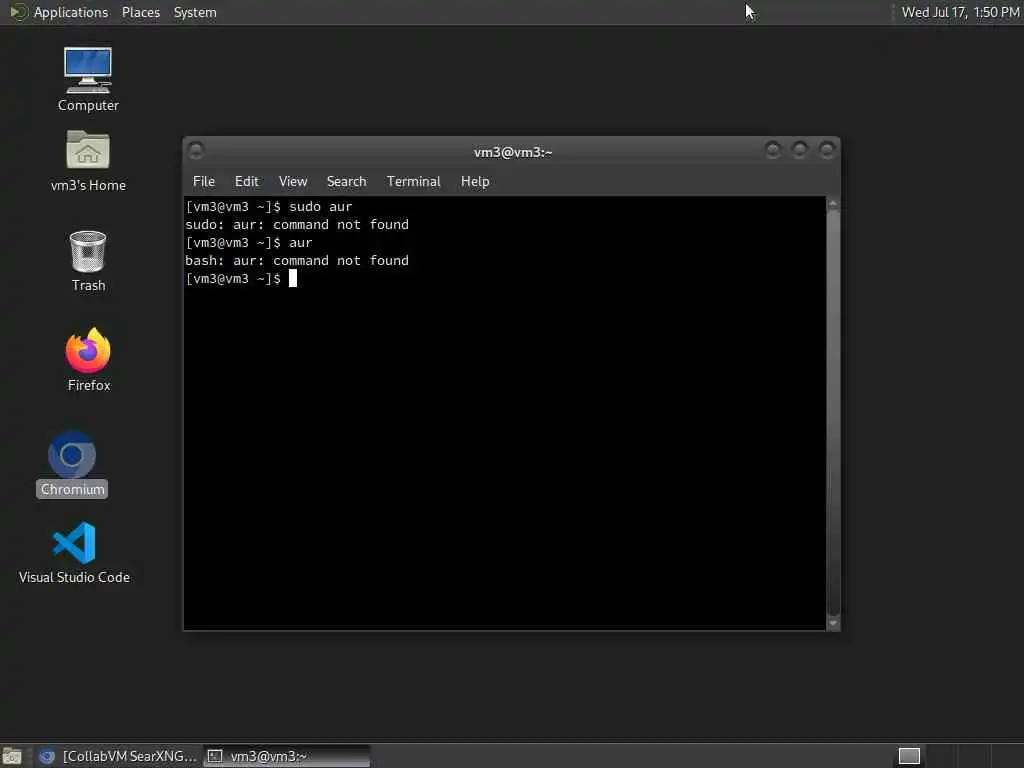Launch Visual Studio Code from desktop
Viewport: 1024px width, 768px height.
(74, 552)
